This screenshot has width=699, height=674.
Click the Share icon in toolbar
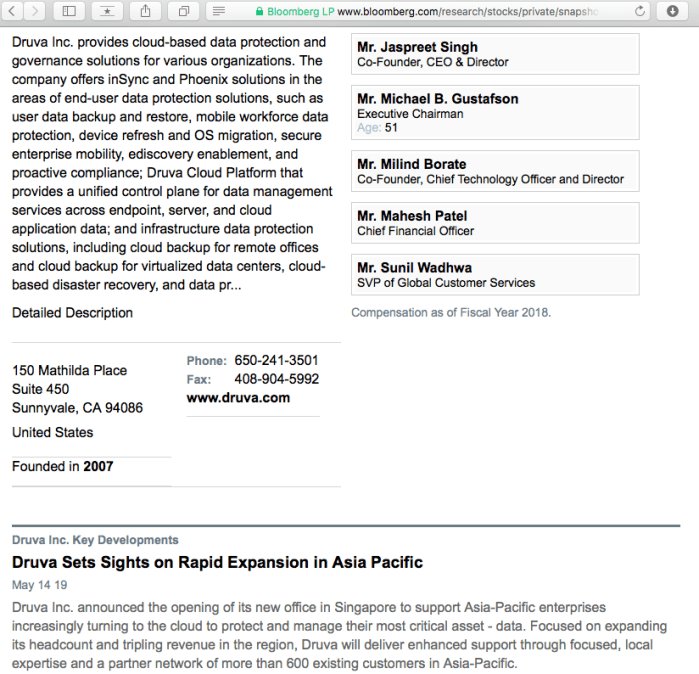point(146,11)
